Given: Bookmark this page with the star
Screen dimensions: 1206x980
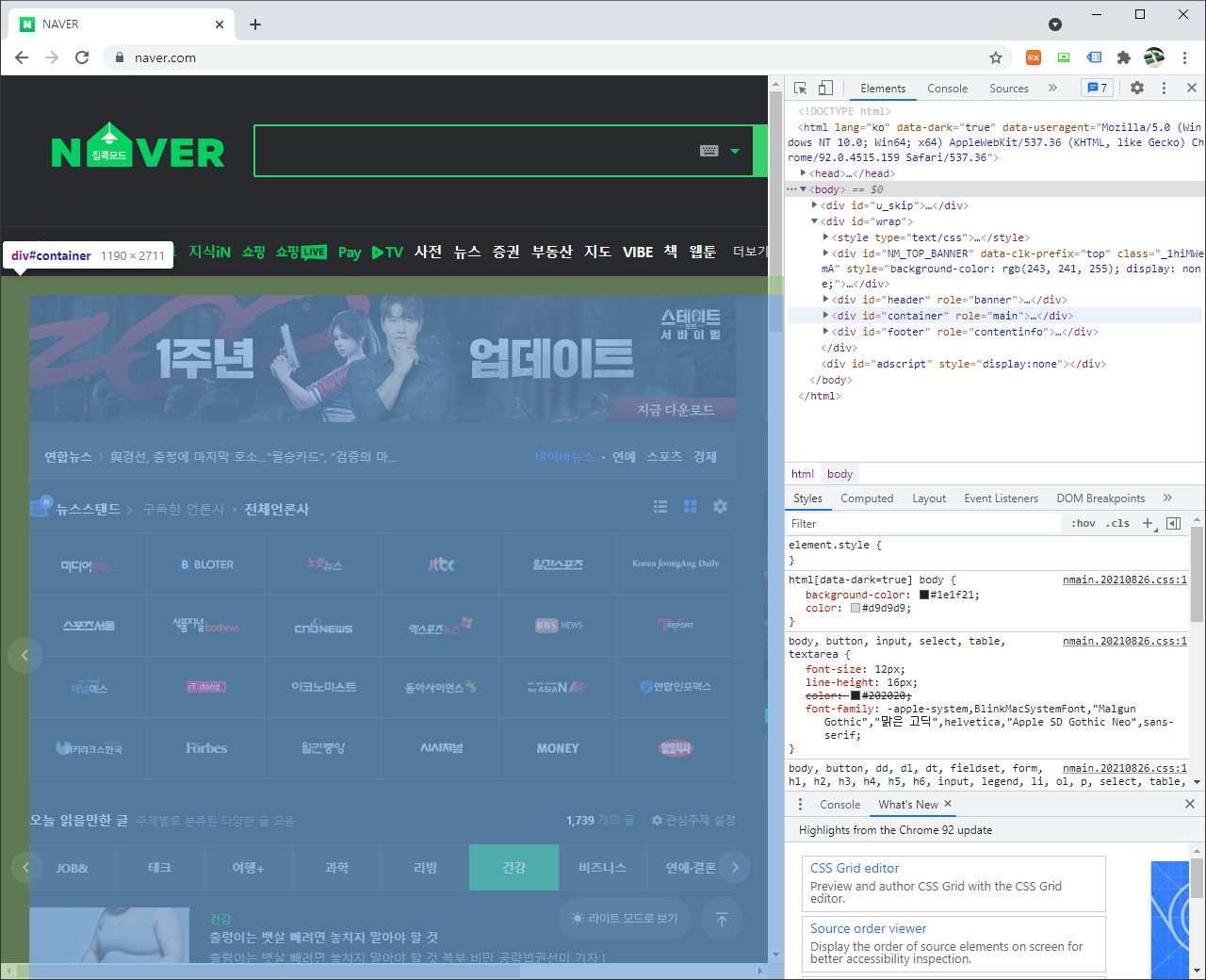Looking at the screenshot, I should click(996, 57).
